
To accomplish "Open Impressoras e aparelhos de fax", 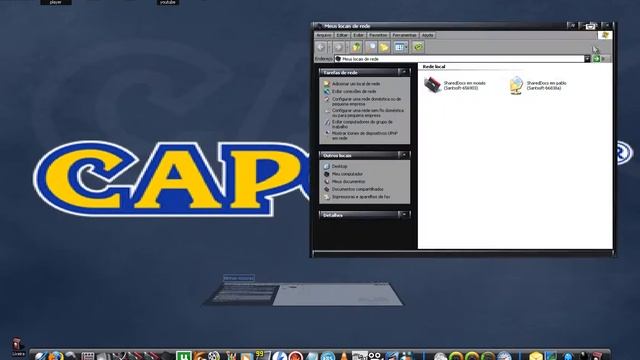I will 361,197.
